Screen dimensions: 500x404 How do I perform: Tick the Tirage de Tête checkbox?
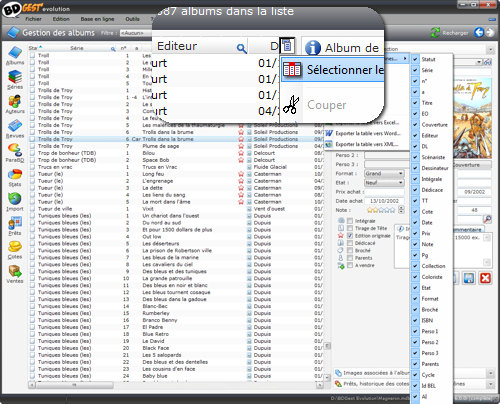point(350,228)
